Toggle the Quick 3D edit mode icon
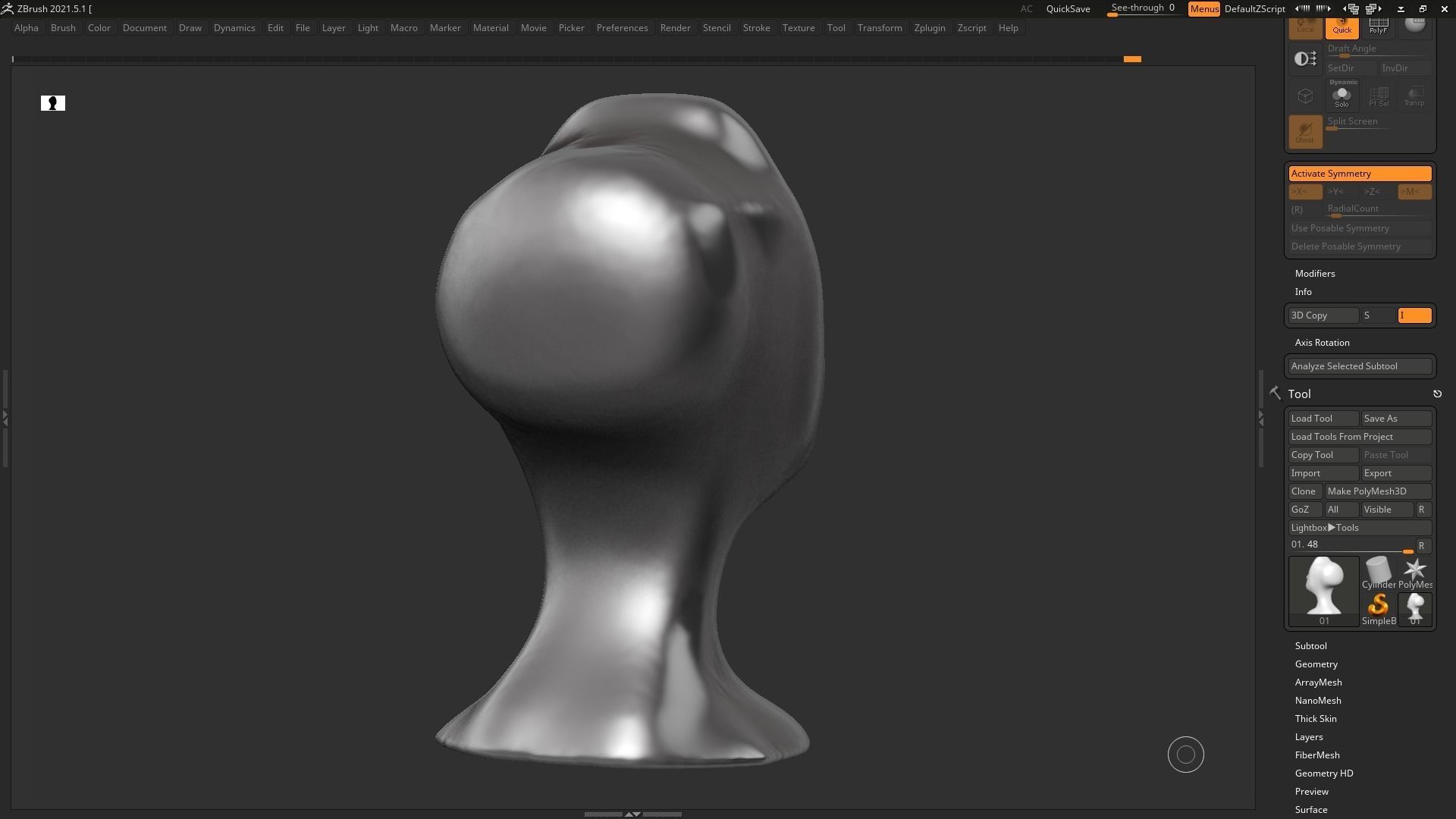The image size is (1456, 819). point(1341,27)
